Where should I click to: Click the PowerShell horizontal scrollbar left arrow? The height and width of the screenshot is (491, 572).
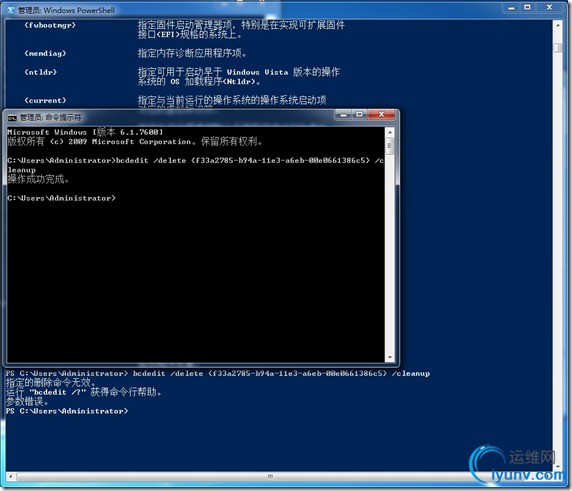[x=11, y=476]
